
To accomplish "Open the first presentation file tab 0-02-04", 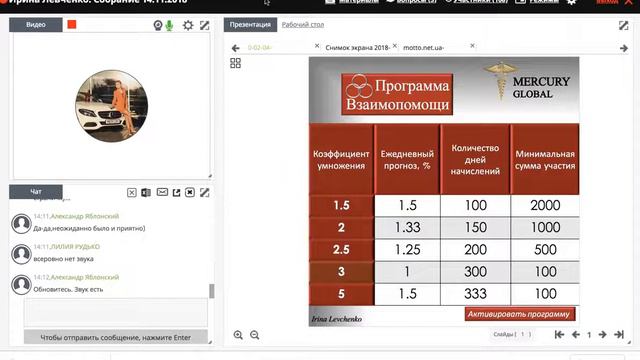I will tap(260, 48).
